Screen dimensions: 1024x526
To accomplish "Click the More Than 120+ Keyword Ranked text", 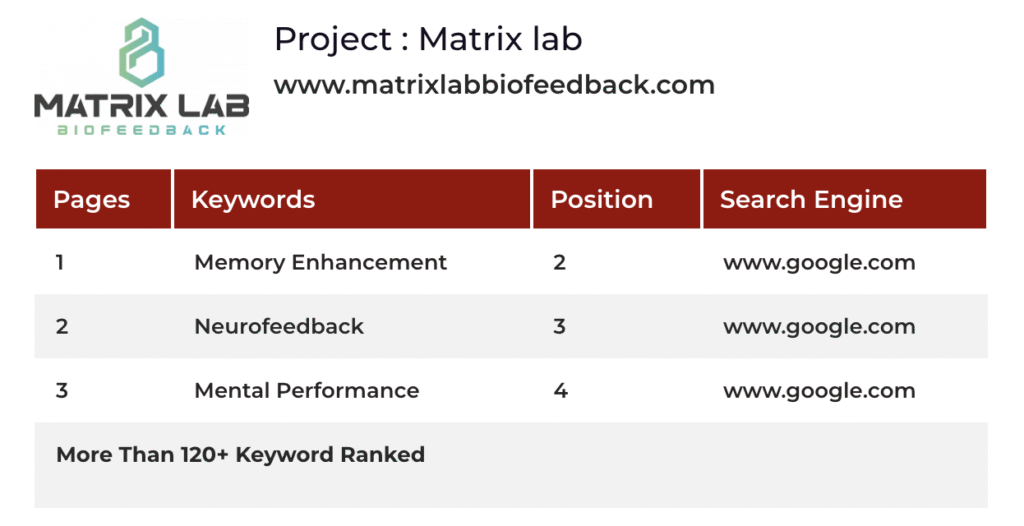I will click(x=240, y=454).
